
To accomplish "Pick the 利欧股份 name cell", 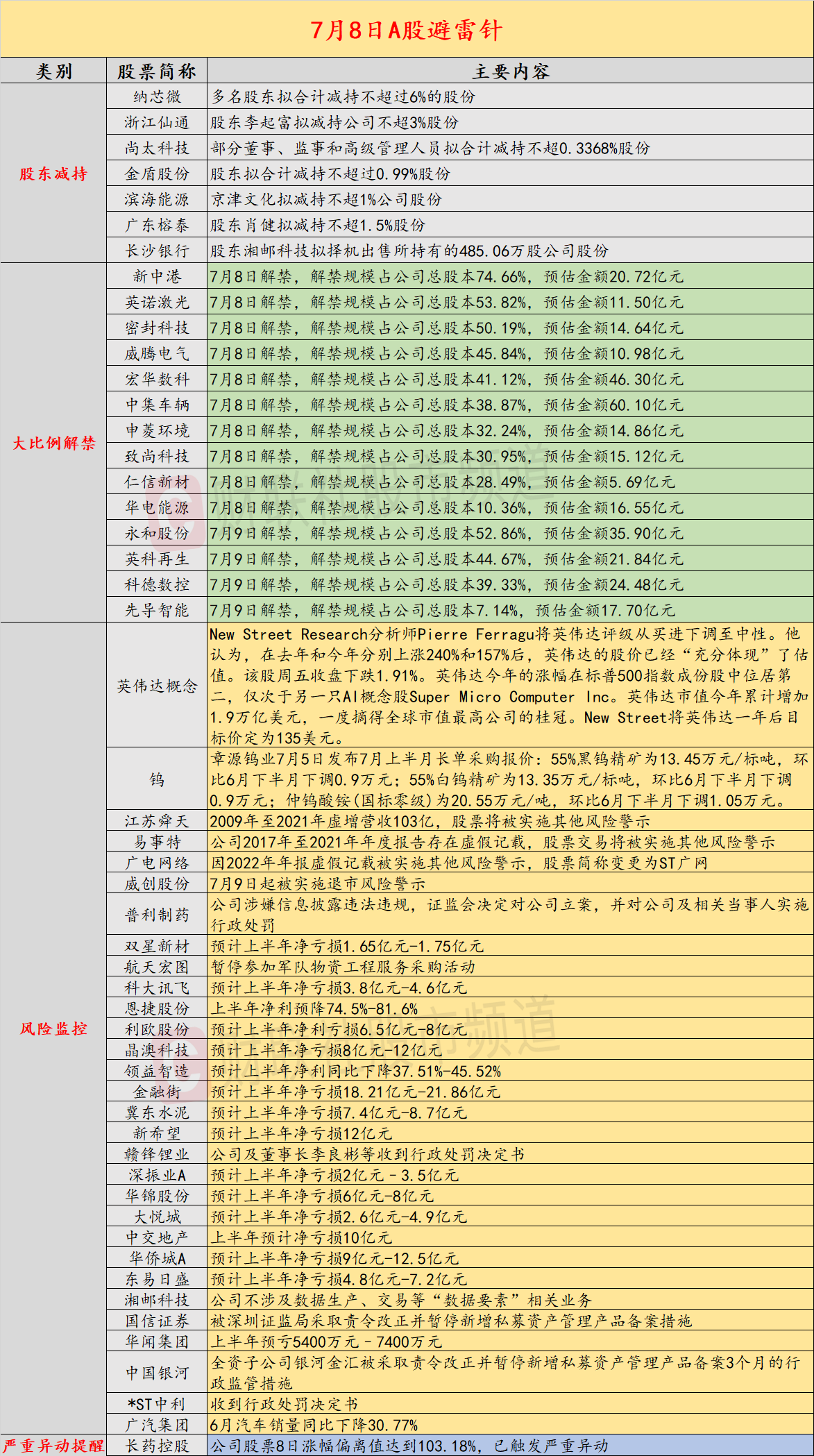I will click(157, 1029).
